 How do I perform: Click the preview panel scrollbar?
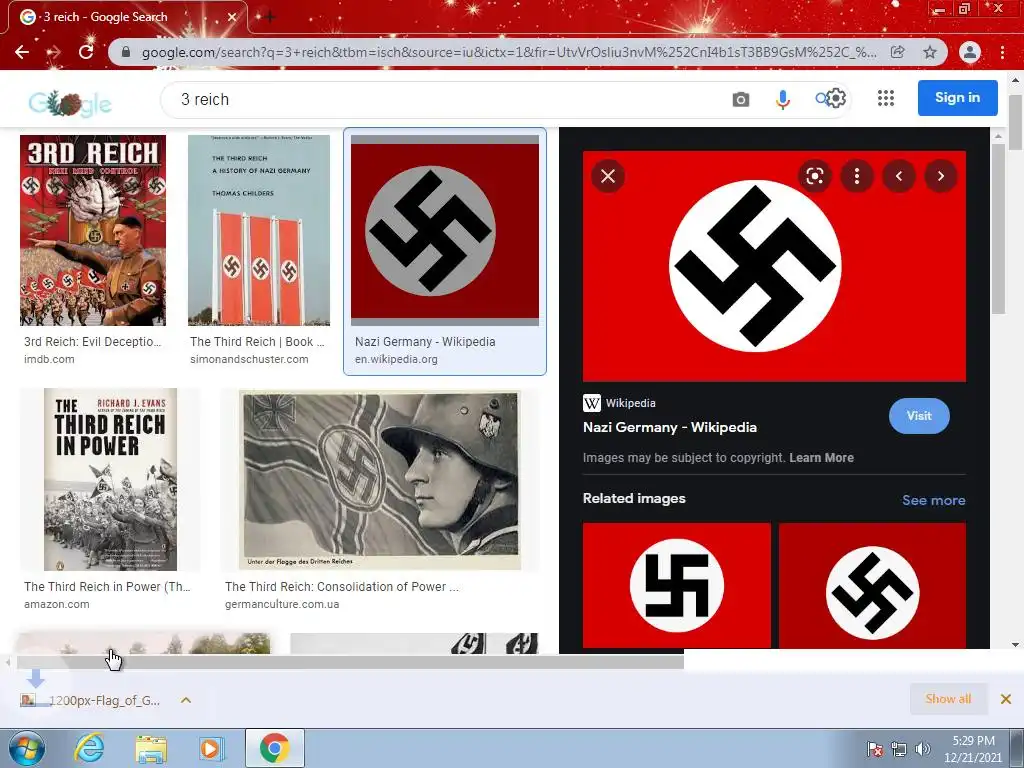click(998, 228)
